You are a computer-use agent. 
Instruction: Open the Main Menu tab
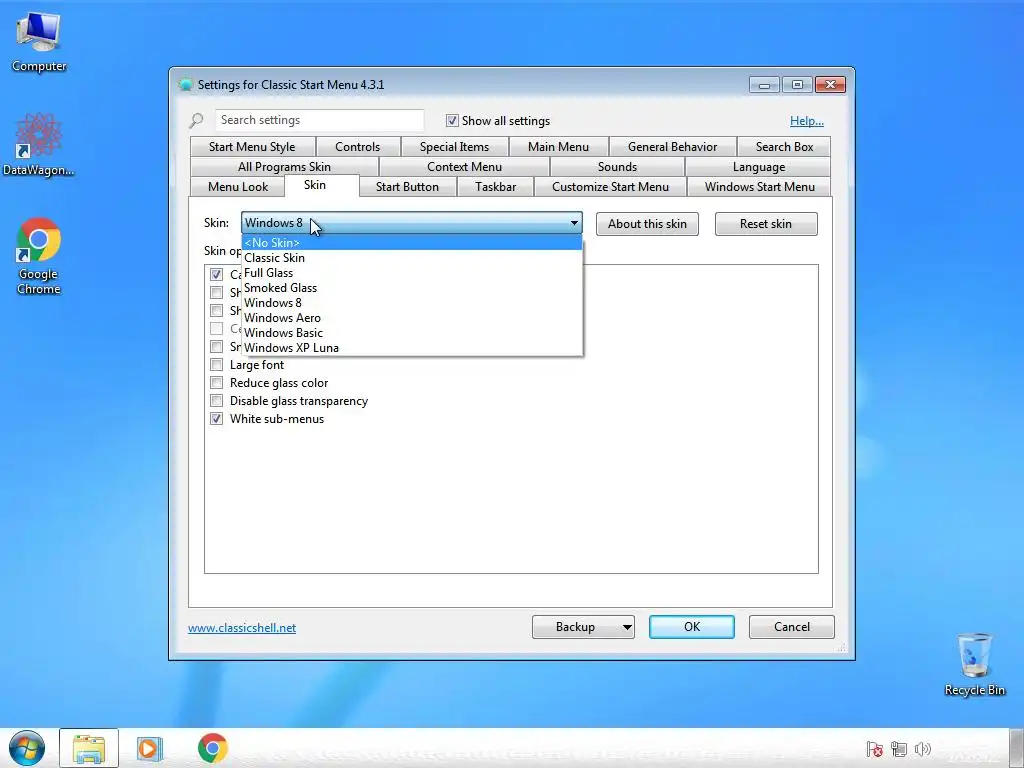click(558, 147)
